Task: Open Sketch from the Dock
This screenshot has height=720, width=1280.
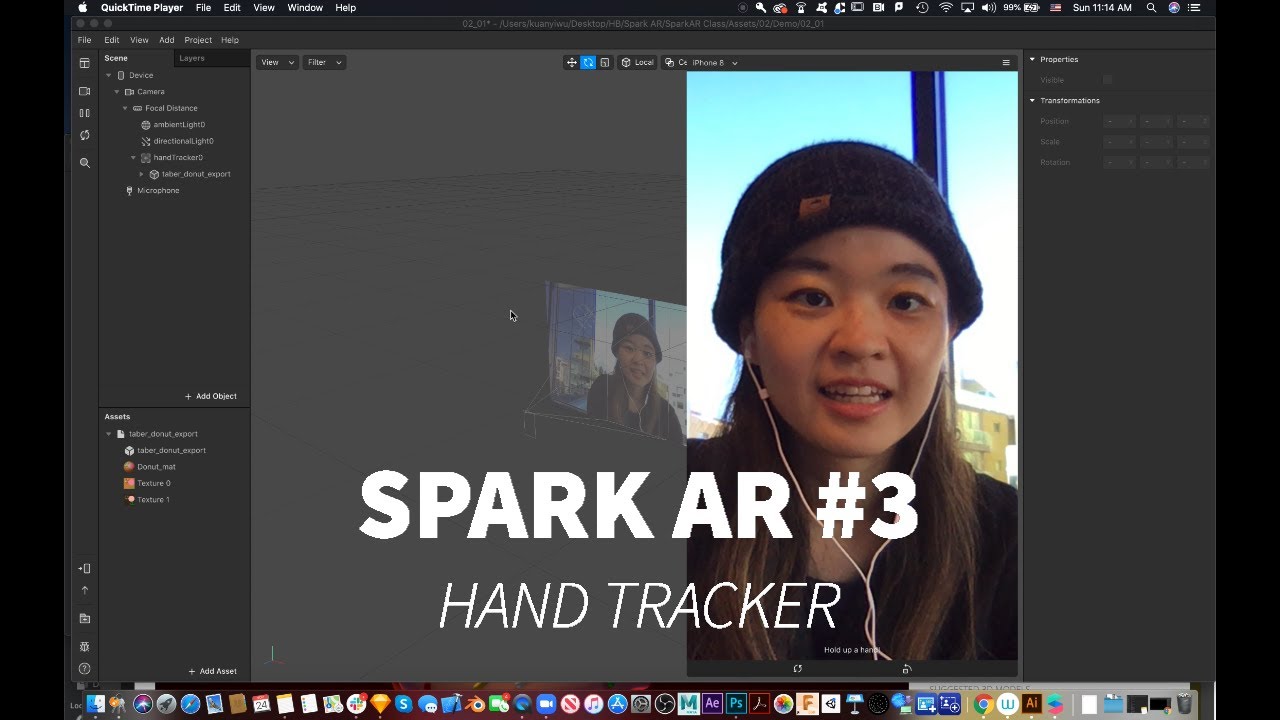Action: [380, 704]
